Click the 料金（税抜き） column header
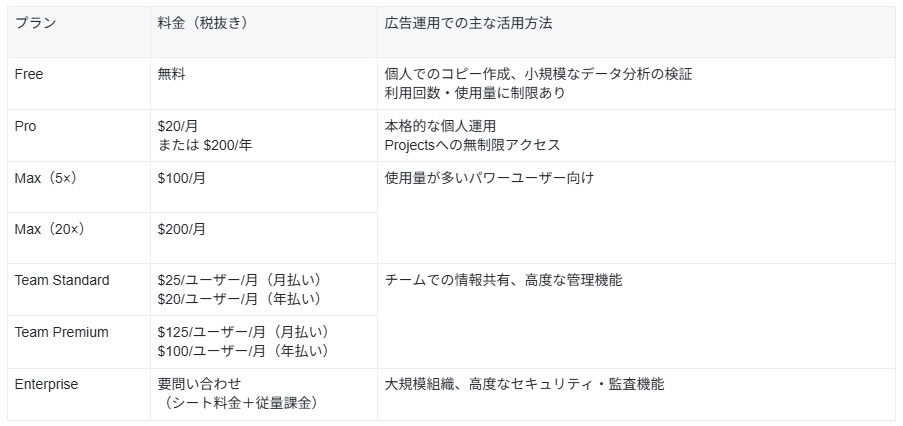 (x=264, y=32)
